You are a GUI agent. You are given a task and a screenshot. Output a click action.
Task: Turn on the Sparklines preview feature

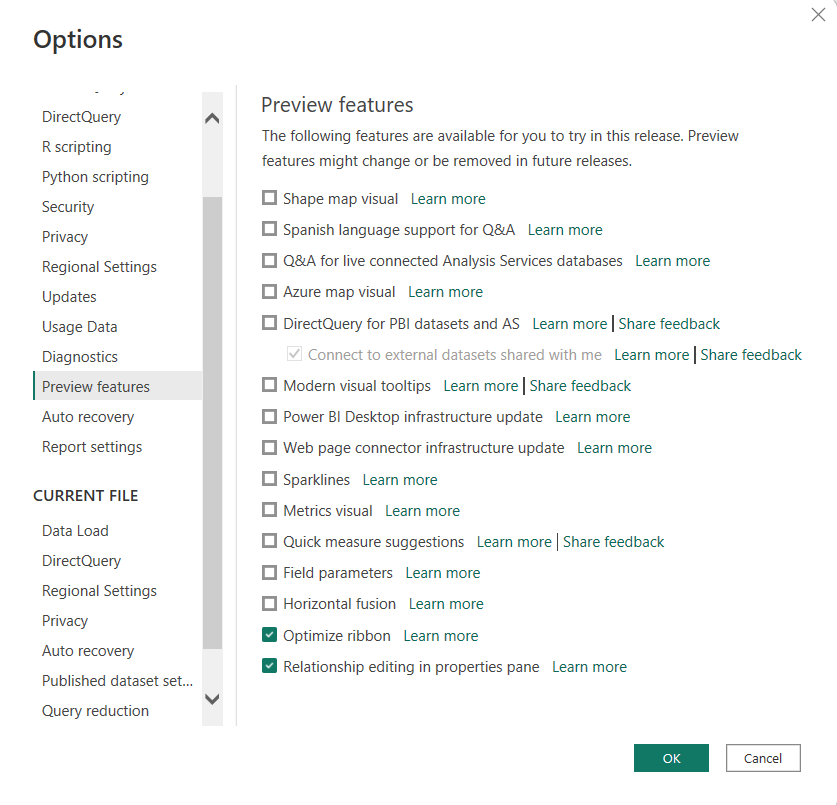(x=269, y=479)
